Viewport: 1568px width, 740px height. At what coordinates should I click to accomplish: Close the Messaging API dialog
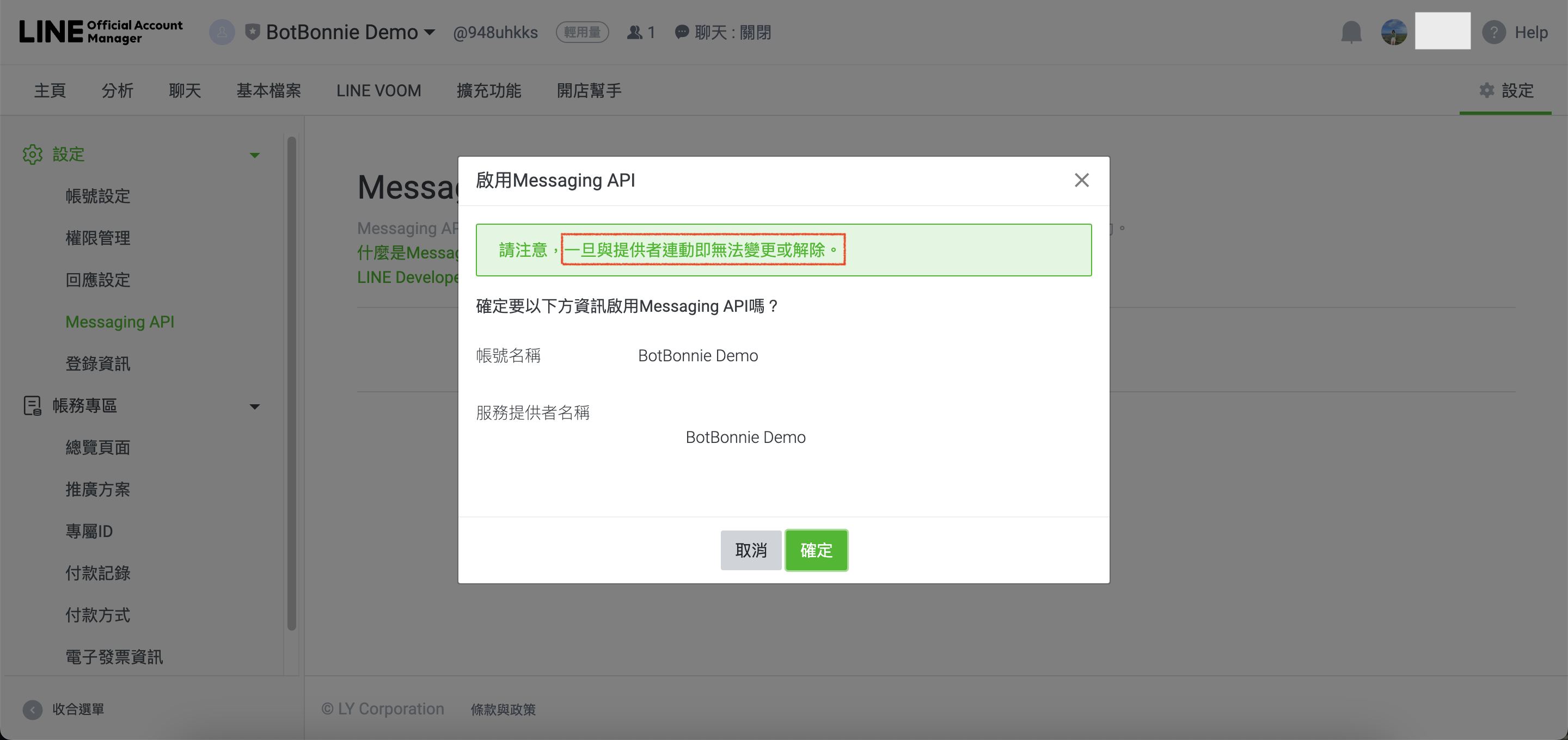(1081, 180)
